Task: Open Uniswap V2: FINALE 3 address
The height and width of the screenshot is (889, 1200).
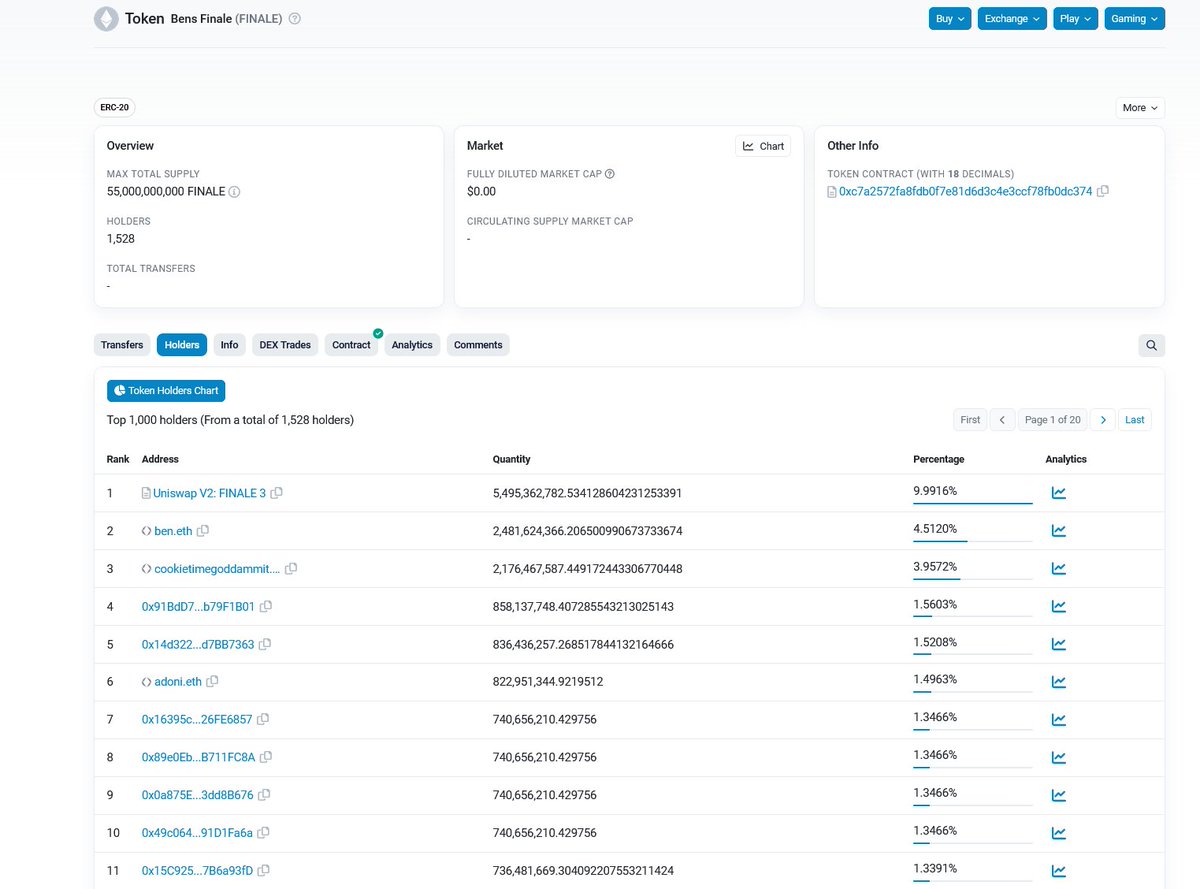Action: [x=210, y=493]
